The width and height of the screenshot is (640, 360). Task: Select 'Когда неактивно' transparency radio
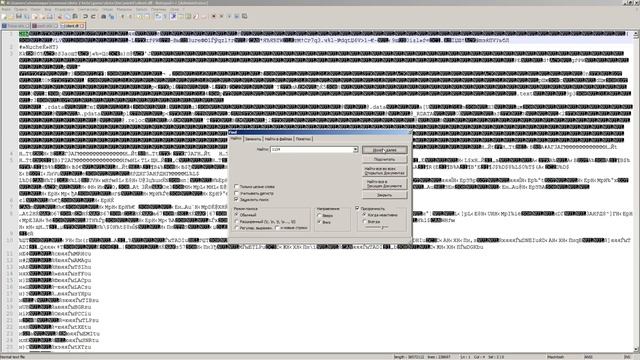[364, 215]
